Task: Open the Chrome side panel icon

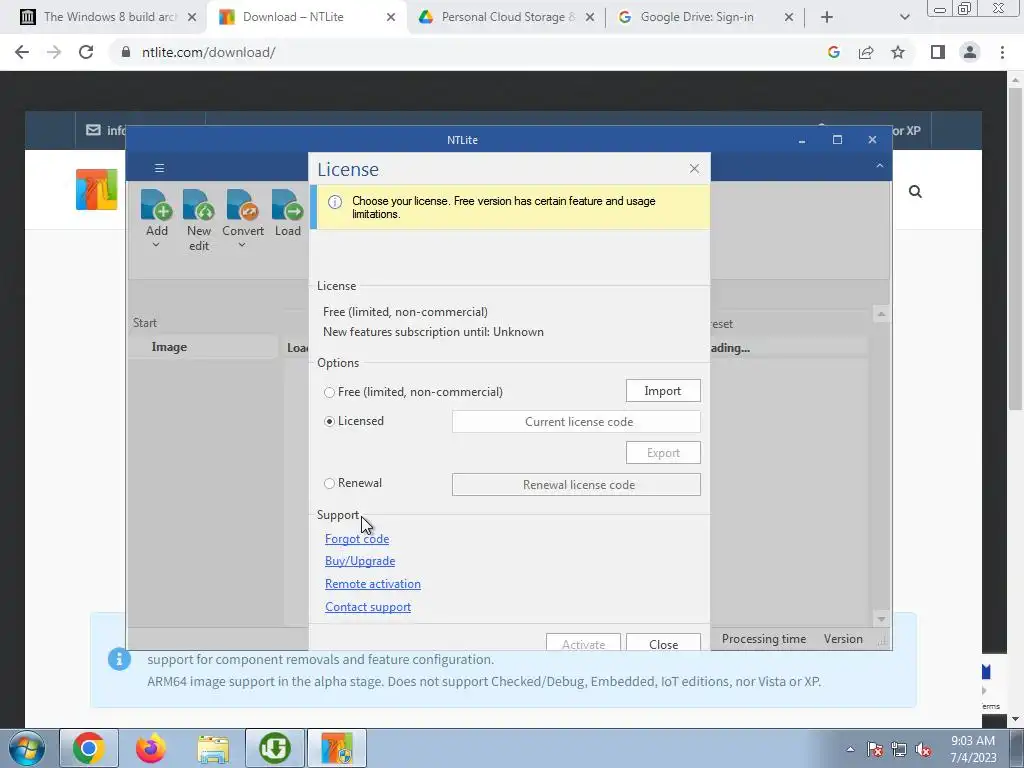Action: pos(938,52)
